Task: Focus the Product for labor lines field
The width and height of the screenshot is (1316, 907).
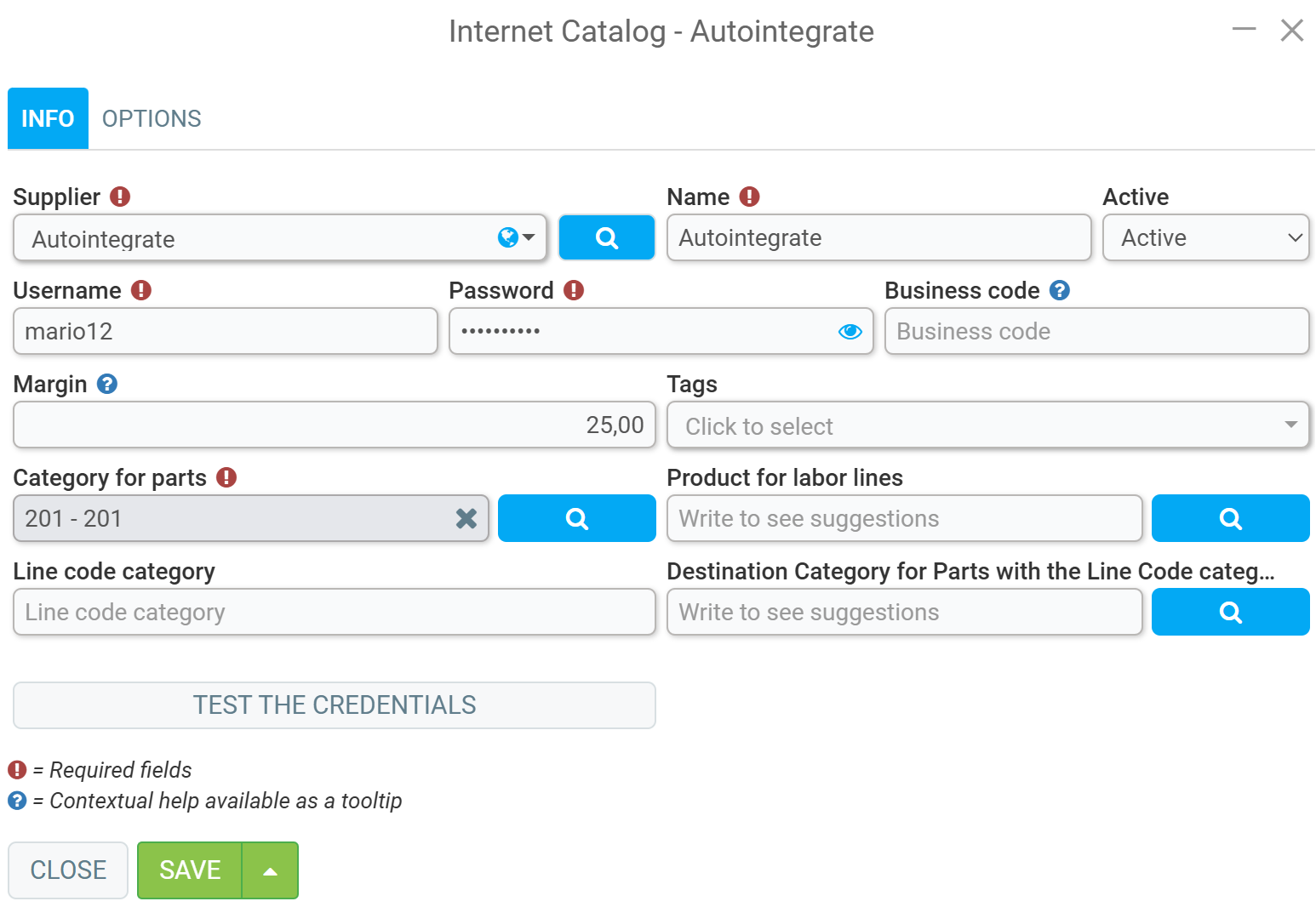Action: [904, 518]
